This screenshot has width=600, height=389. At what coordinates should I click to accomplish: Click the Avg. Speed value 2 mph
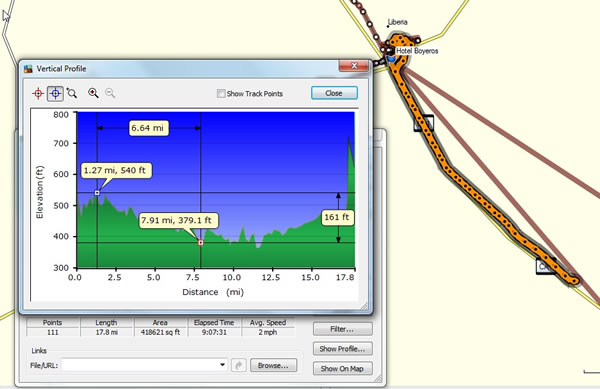click(268, 332)
